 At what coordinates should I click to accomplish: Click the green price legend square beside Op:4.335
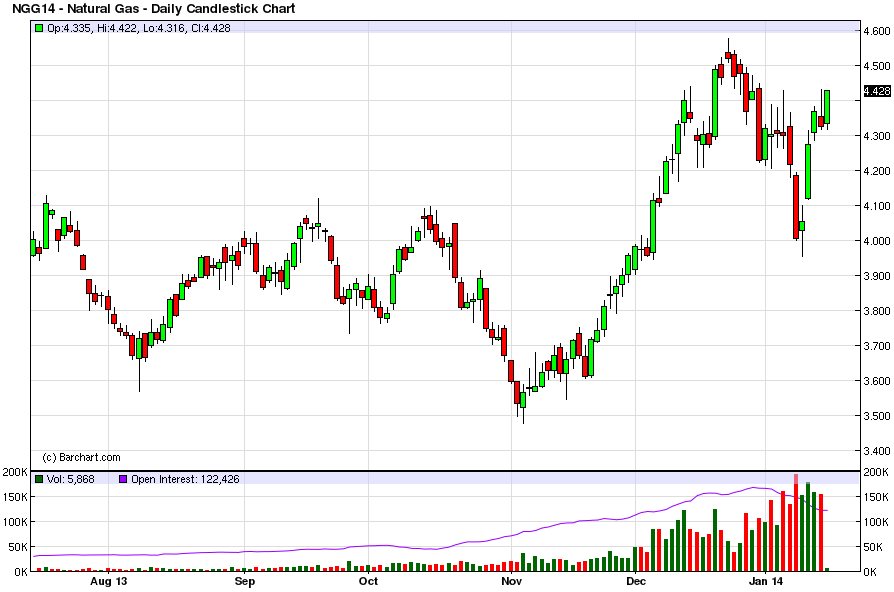click(x=39, y=28)
